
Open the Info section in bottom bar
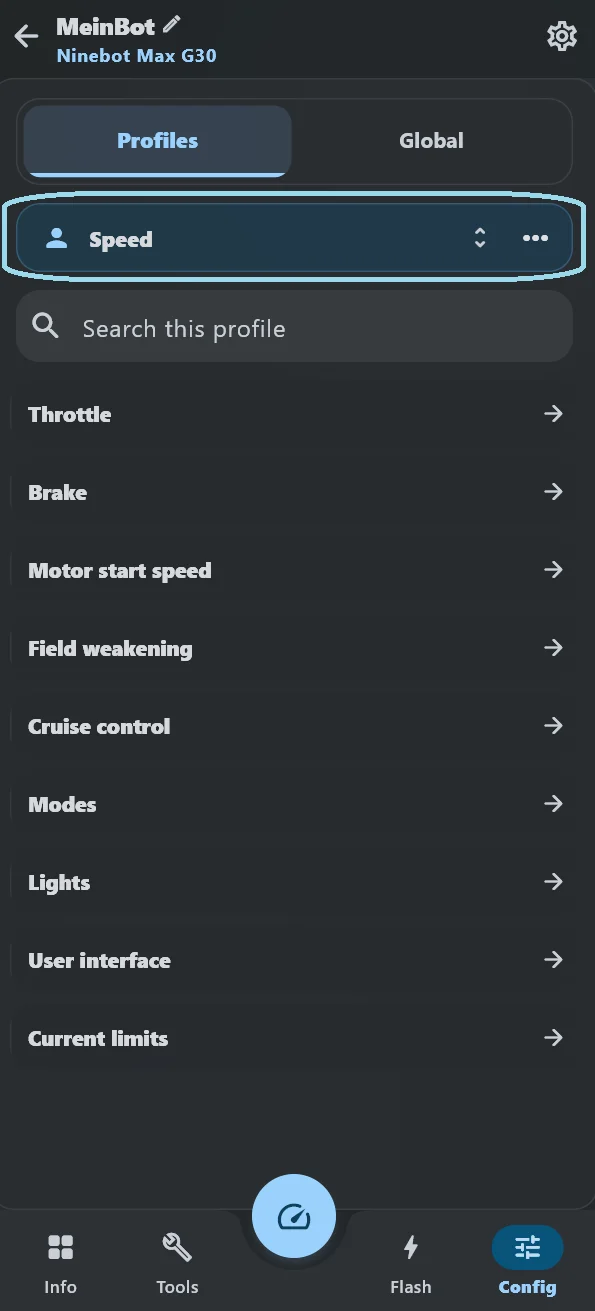[60, 1264]
